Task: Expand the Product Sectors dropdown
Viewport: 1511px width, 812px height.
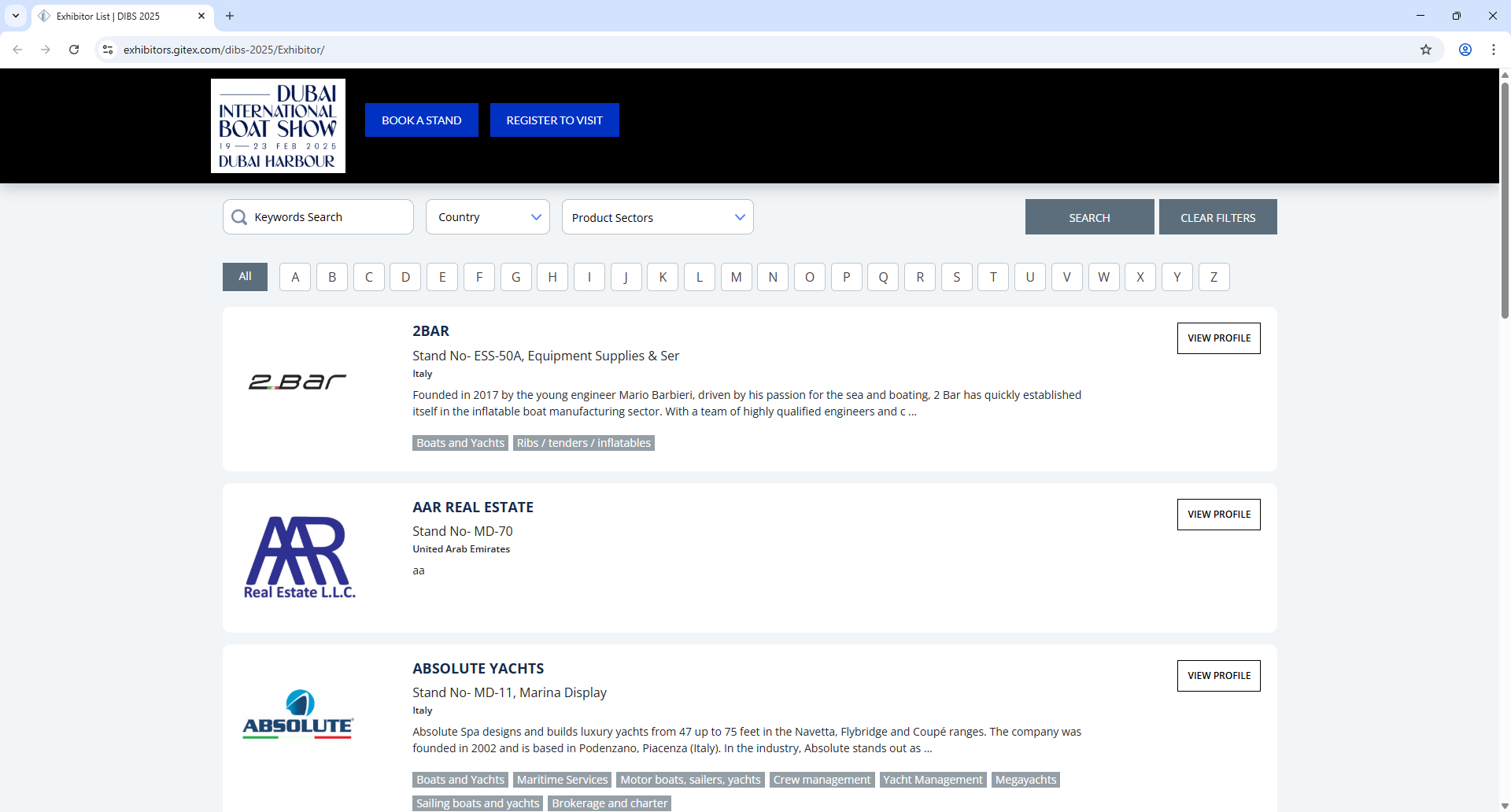Action: [658, 216]
